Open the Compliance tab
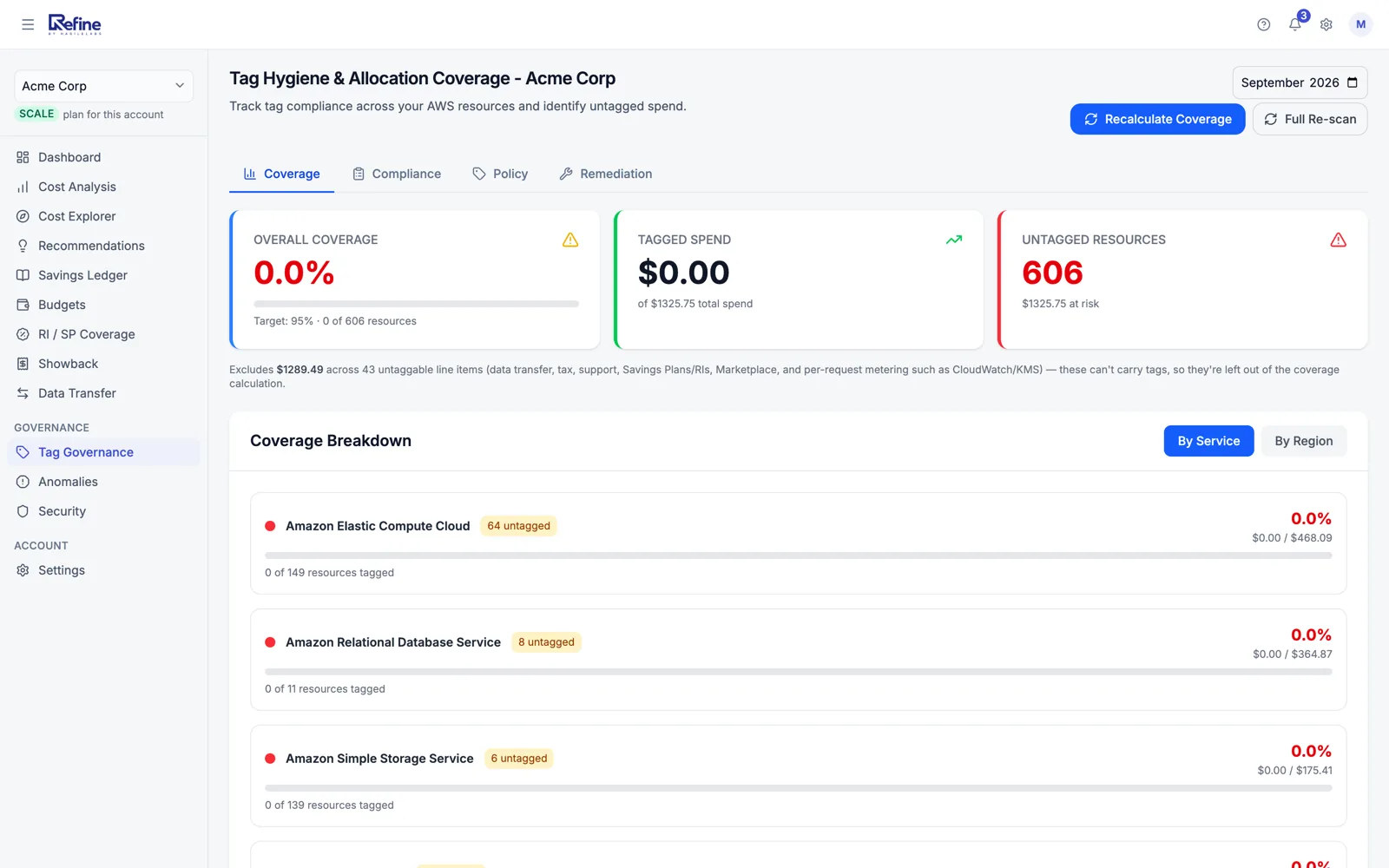Image resolution: width=1389 pixels, height=868 pixels. [x=397, y=174]
